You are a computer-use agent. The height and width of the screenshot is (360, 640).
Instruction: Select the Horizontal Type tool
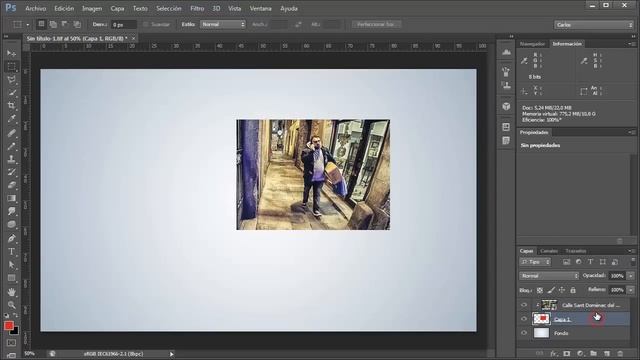tap(11, 251)
